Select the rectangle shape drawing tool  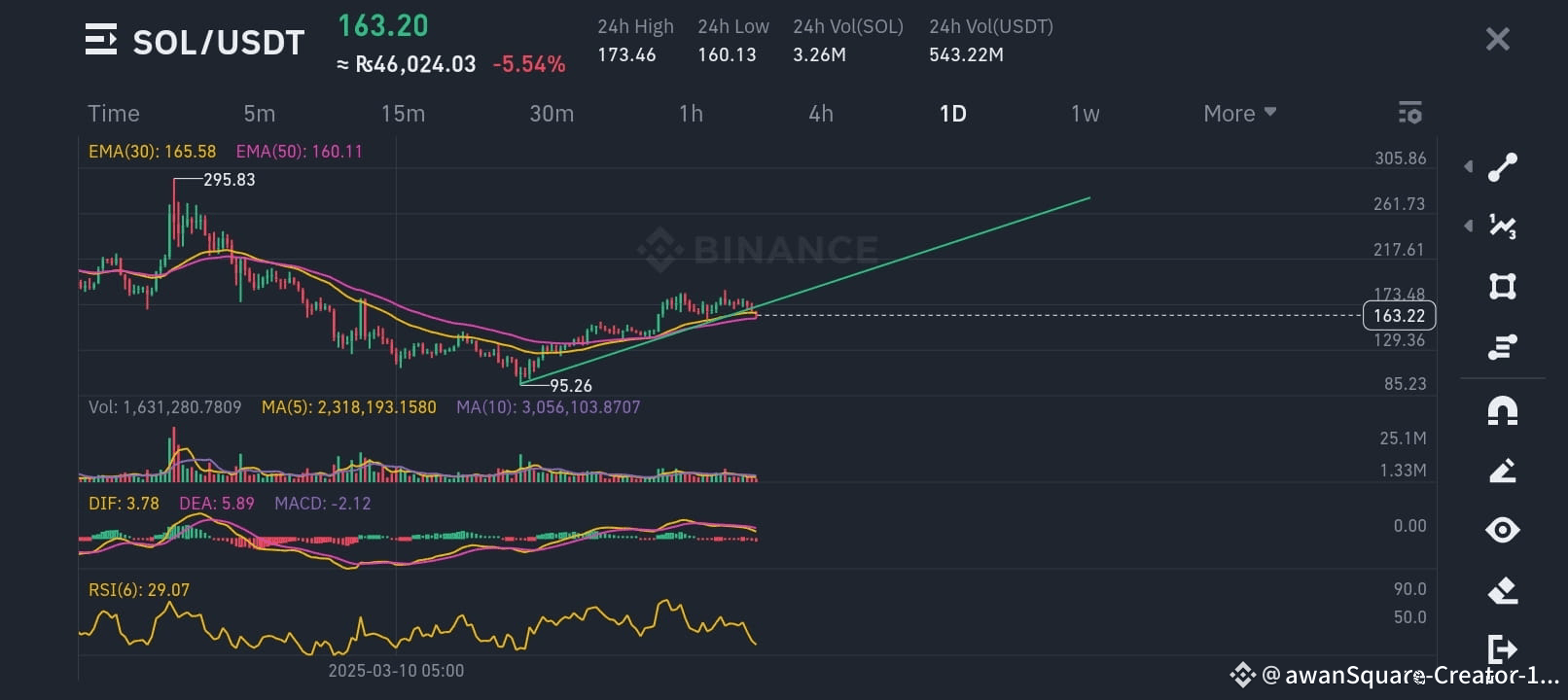(x=1503, y=287)
